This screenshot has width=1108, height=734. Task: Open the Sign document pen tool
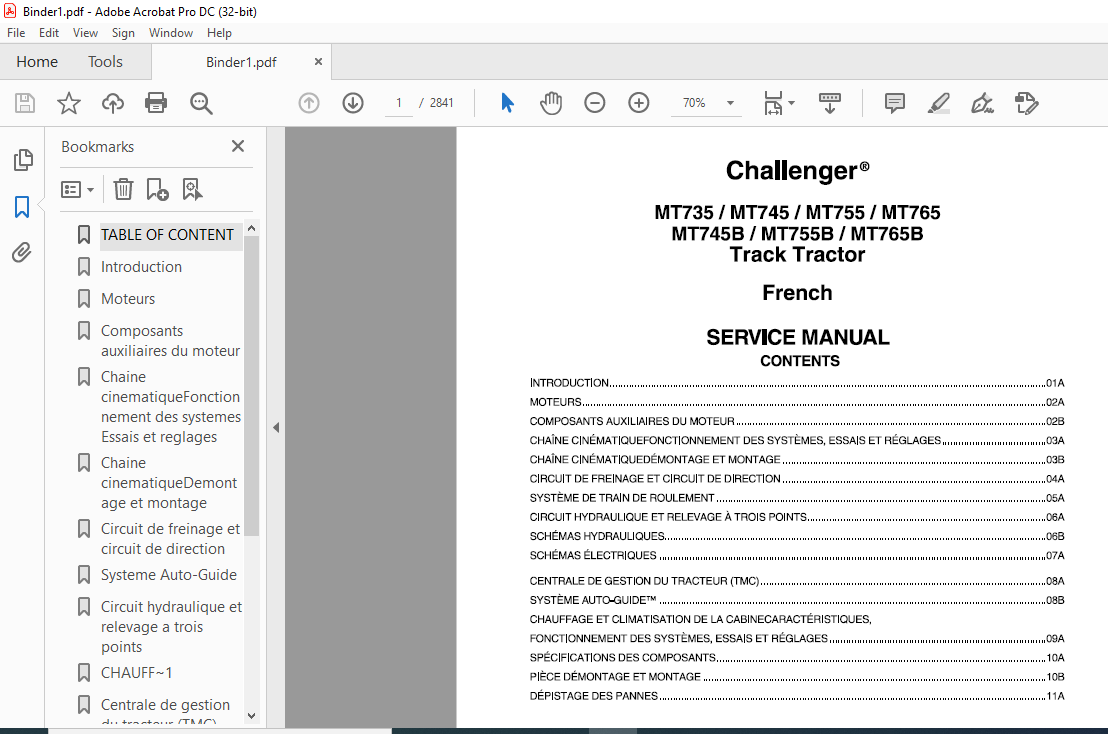click(982, 103)
